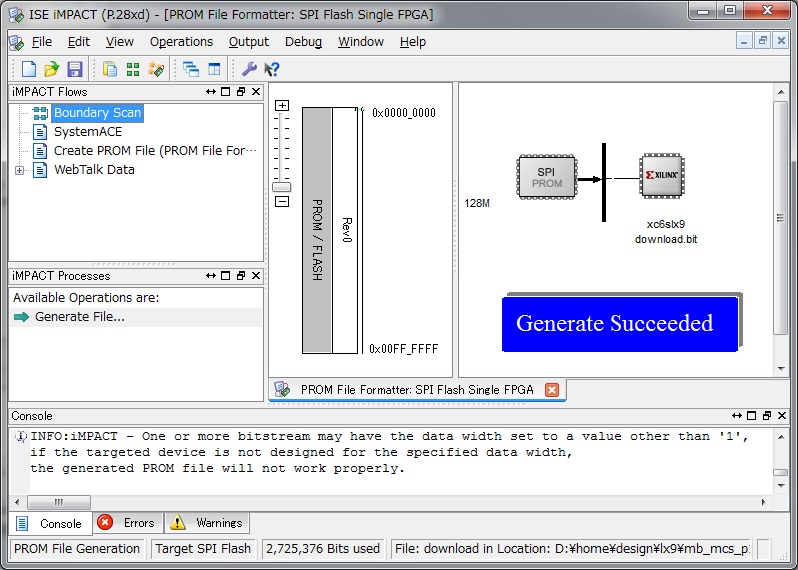The width and height of the screenshot is (798, 570).
Task: Select Create PROM File flow entry
Action: point(155,151)
